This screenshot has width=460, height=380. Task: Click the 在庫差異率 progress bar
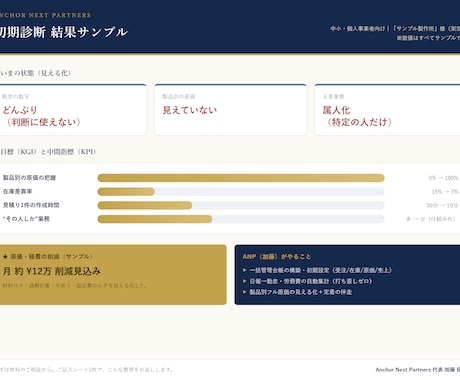point(241,192)
